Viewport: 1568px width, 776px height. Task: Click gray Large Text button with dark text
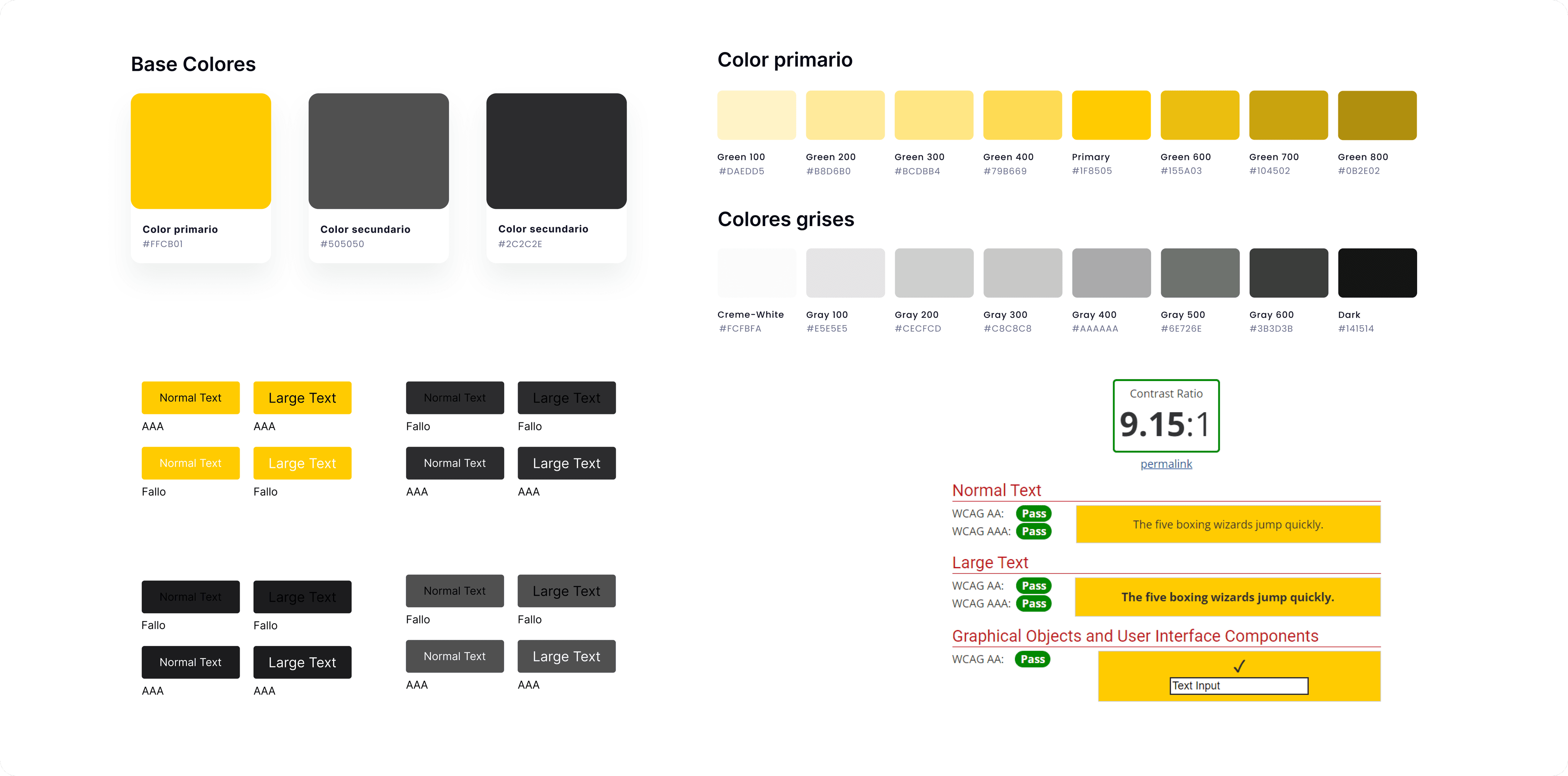coord(567,591)
